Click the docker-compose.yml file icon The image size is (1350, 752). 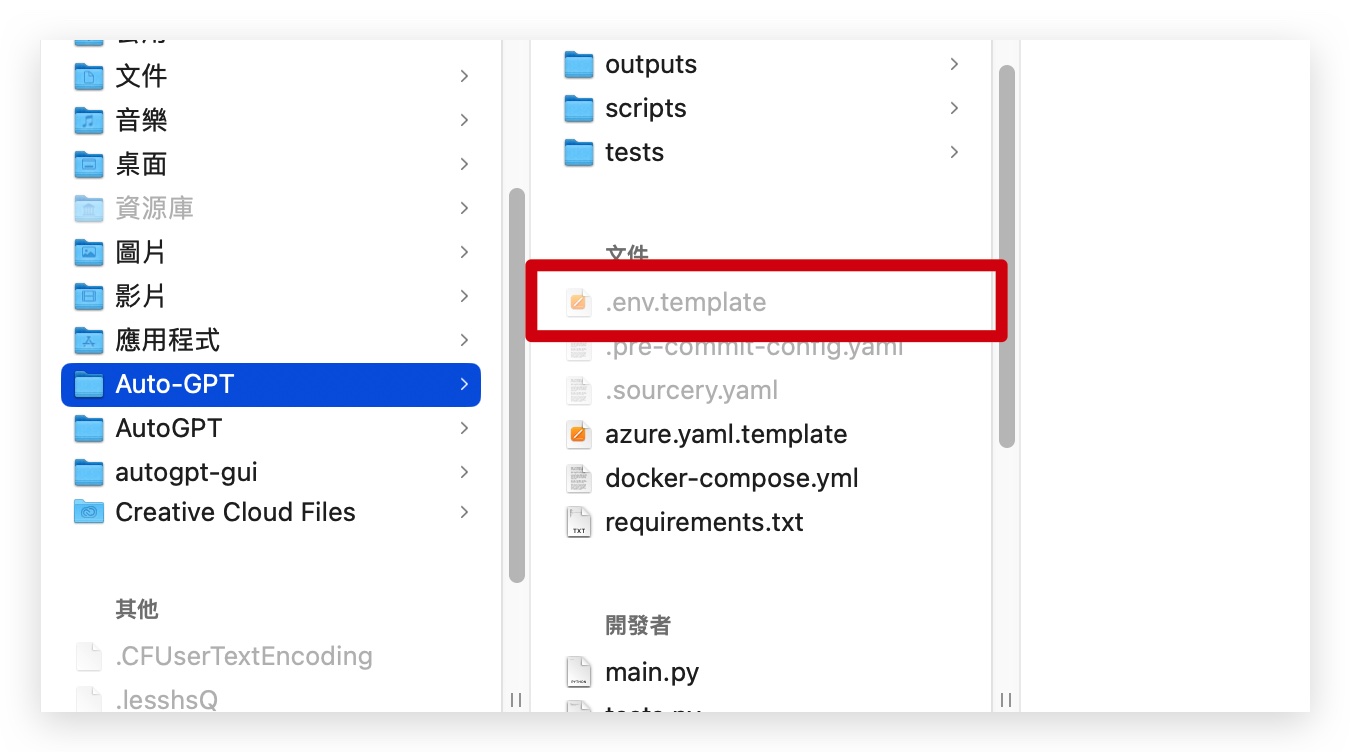[579, 478]
